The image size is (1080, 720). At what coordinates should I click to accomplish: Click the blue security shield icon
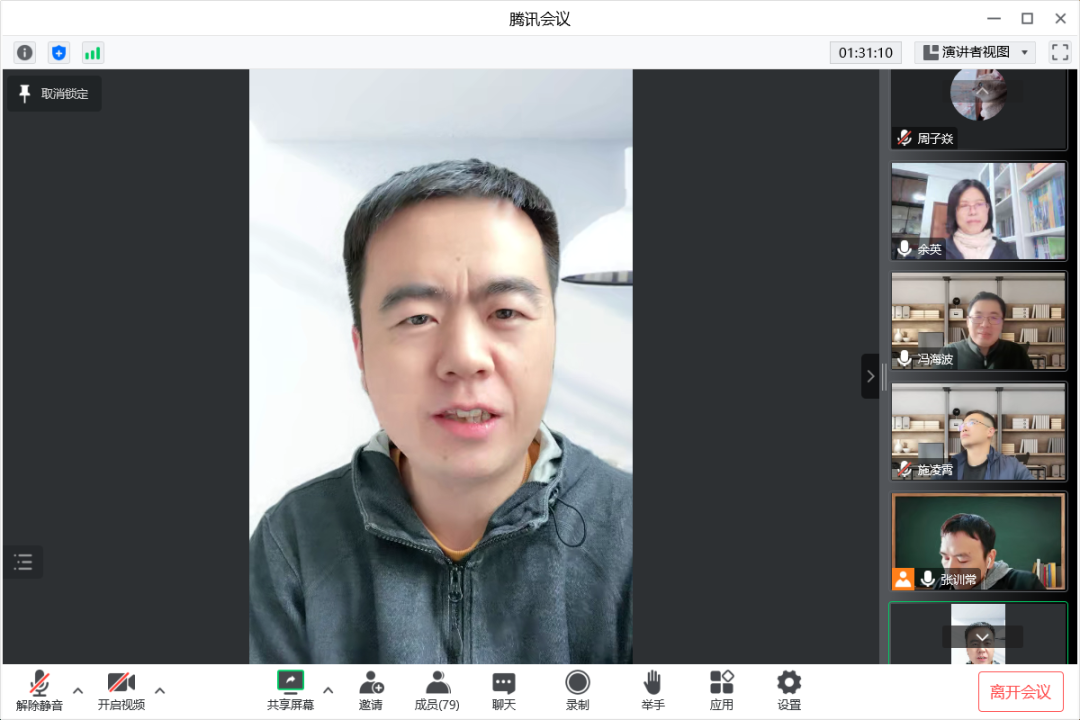(x=59, y=53)
